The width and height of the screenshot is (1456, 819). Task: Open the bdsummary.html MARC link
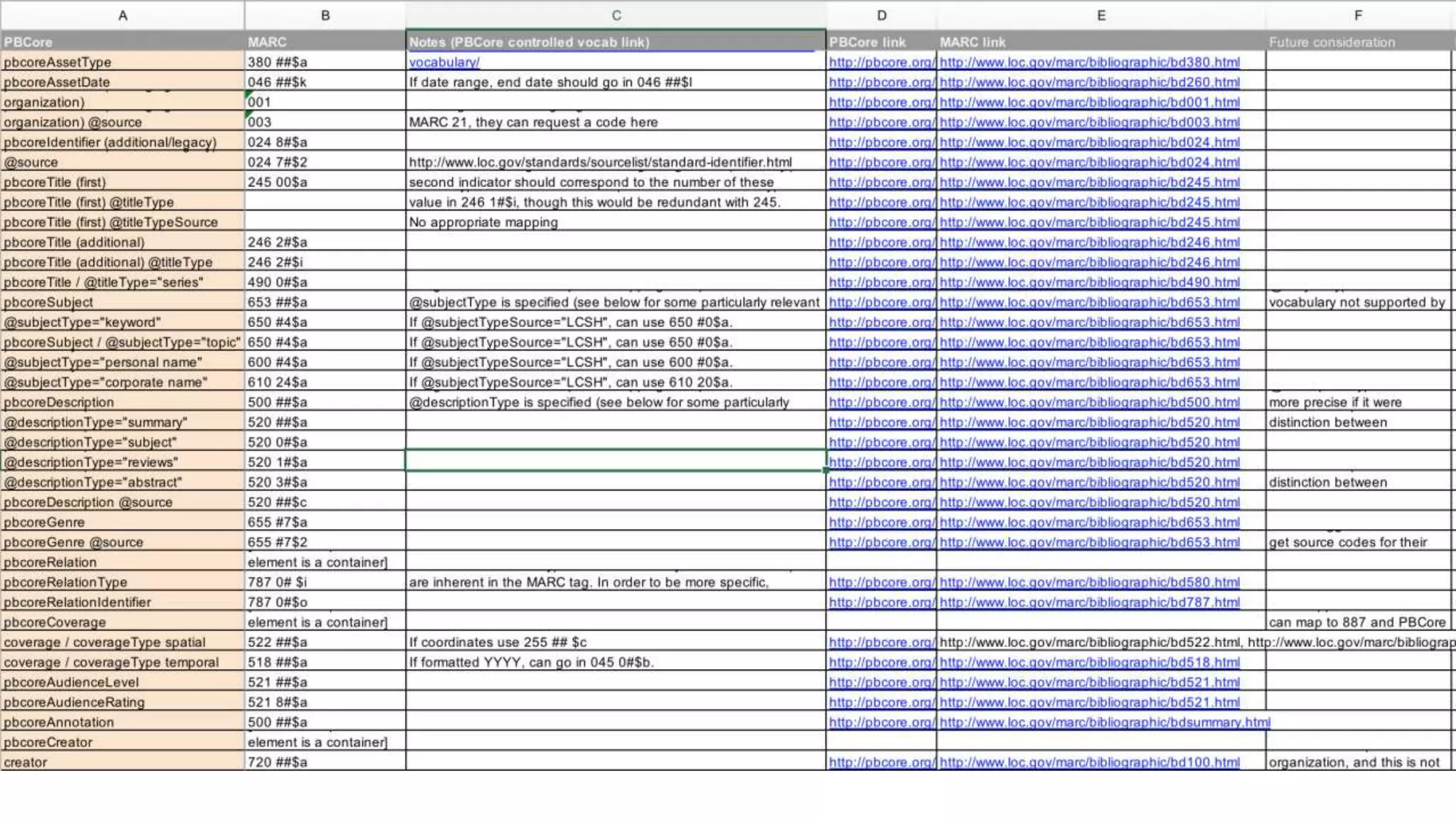coord(1104,722)
